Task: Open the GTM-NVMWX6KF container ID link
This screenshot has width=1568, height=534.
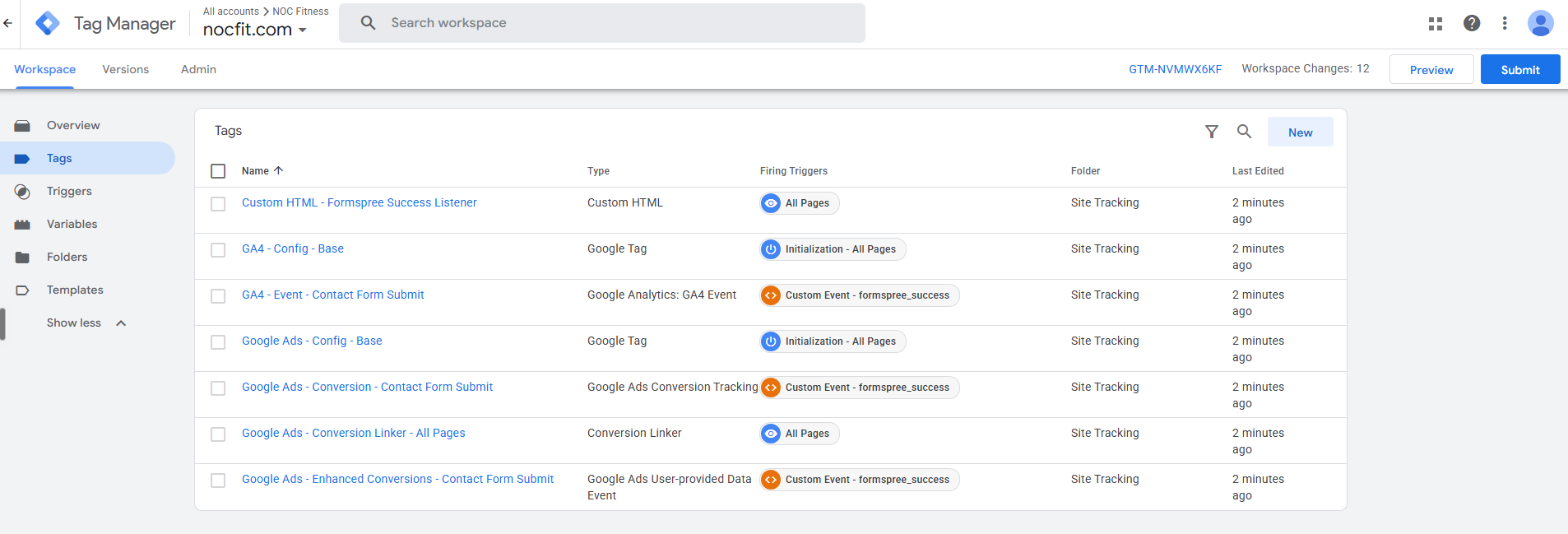Action: (1175, 69)
